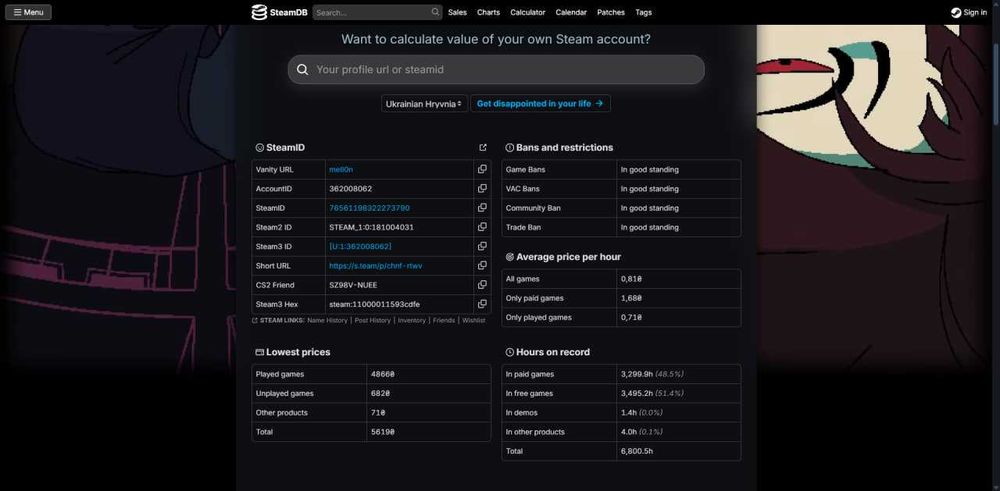This screenshot has height=491, width=1000.
Task: Click the Unplayed games price value
Action: point(380,393)
